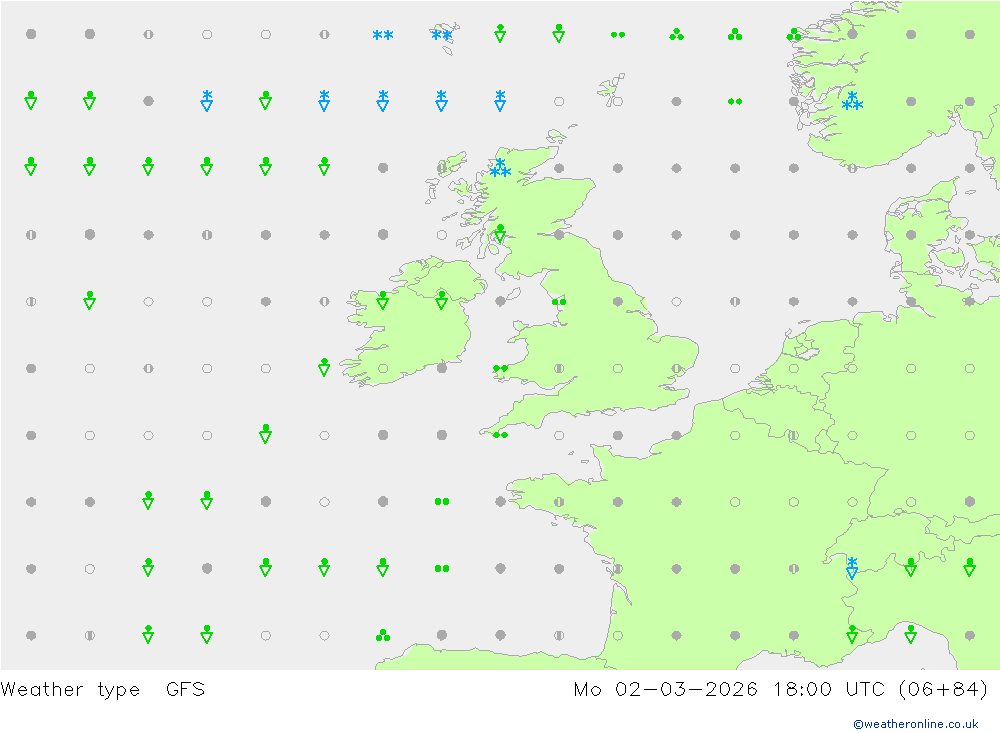
Task: Click the green shower symbol over western Scotland
Action: 500,234
